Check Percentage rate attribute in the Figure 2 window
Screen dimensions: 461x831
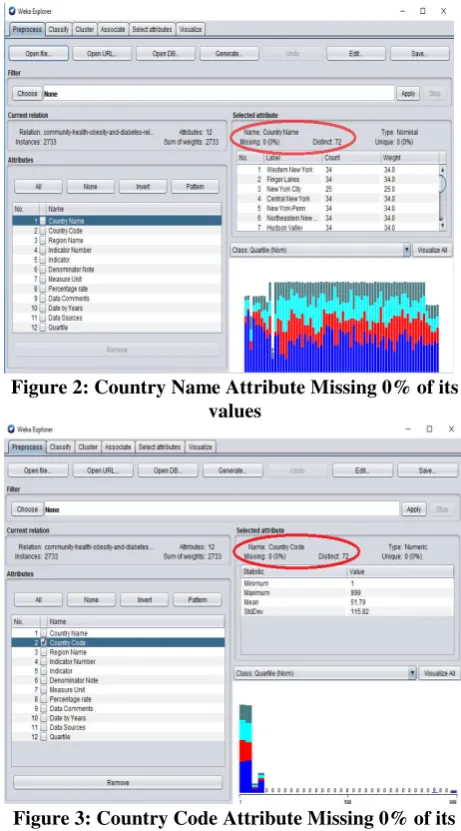43,289
